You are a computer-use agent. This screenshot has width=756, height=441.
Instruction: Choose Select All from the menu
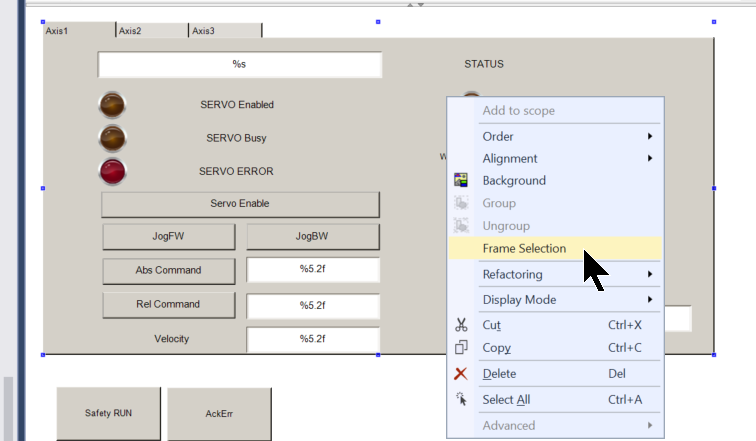tap(555, 399)
